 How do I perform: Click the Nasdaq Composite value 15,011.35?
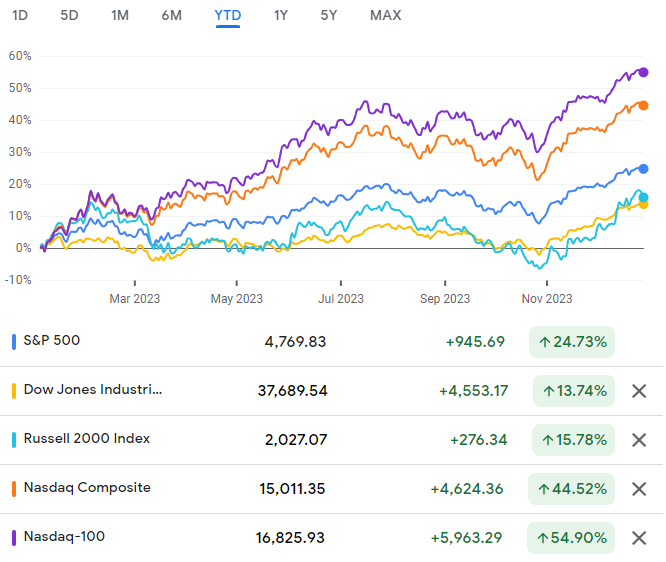292,489
